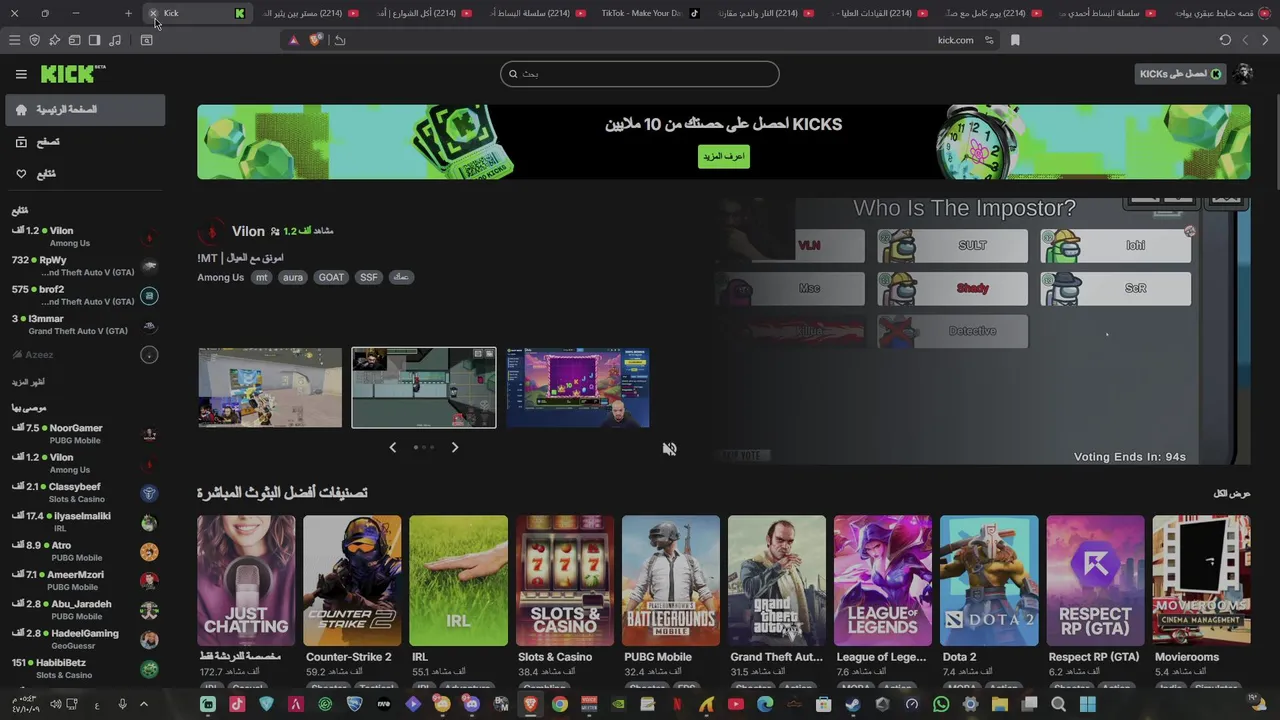Open Classybeef in recommended channels
Viewport: 1280px width, 720px height.
85,493
